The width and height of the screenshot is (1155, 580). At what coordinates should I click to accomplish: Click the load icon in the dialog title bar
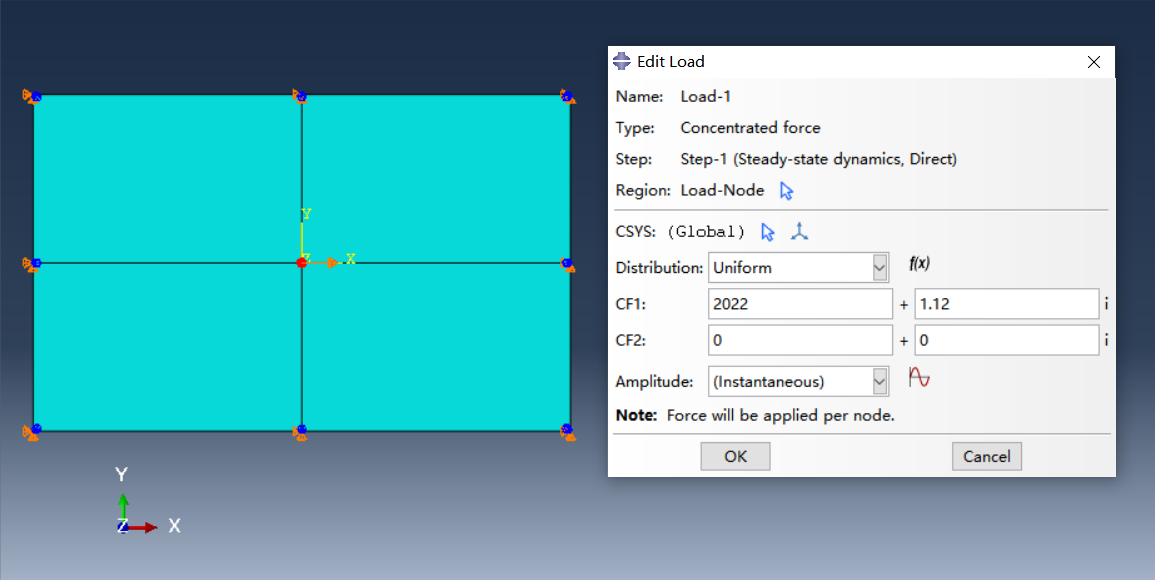pyautogui.click(x=622, y=61)
